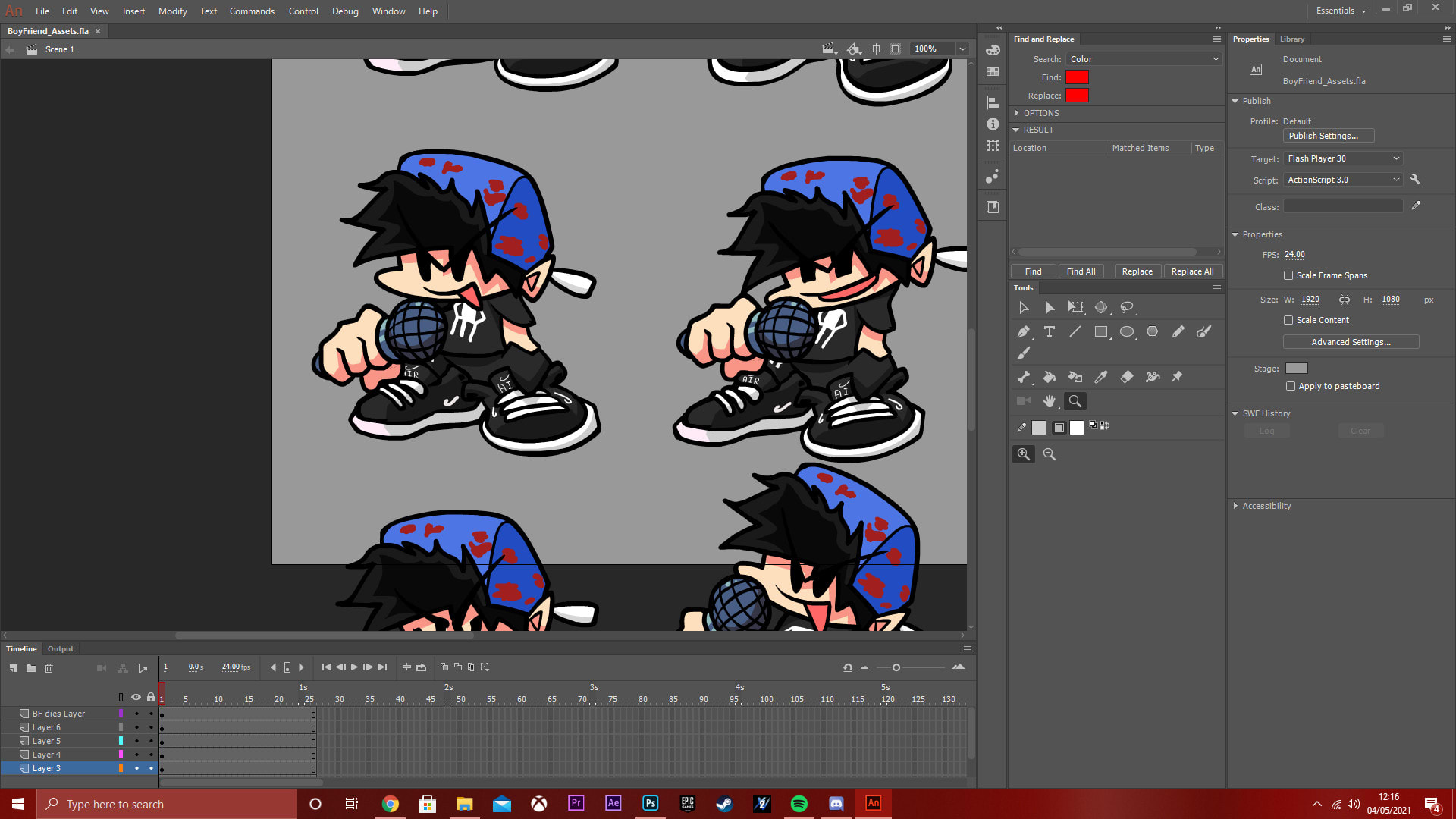Open the stage zoom 100% dropdown

click(962, 49)
